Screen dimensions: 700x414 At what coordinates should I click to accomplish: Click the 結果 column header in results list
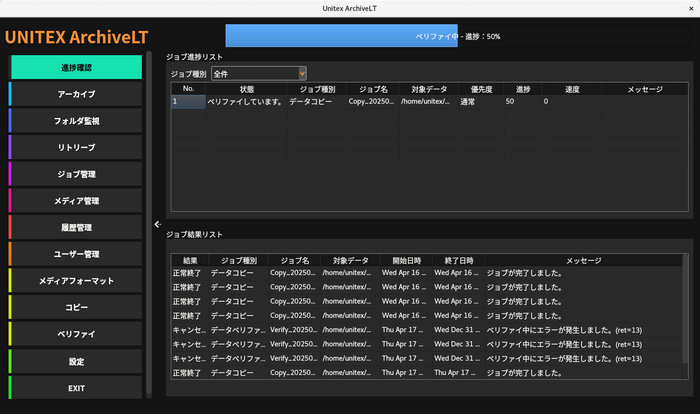190,260
